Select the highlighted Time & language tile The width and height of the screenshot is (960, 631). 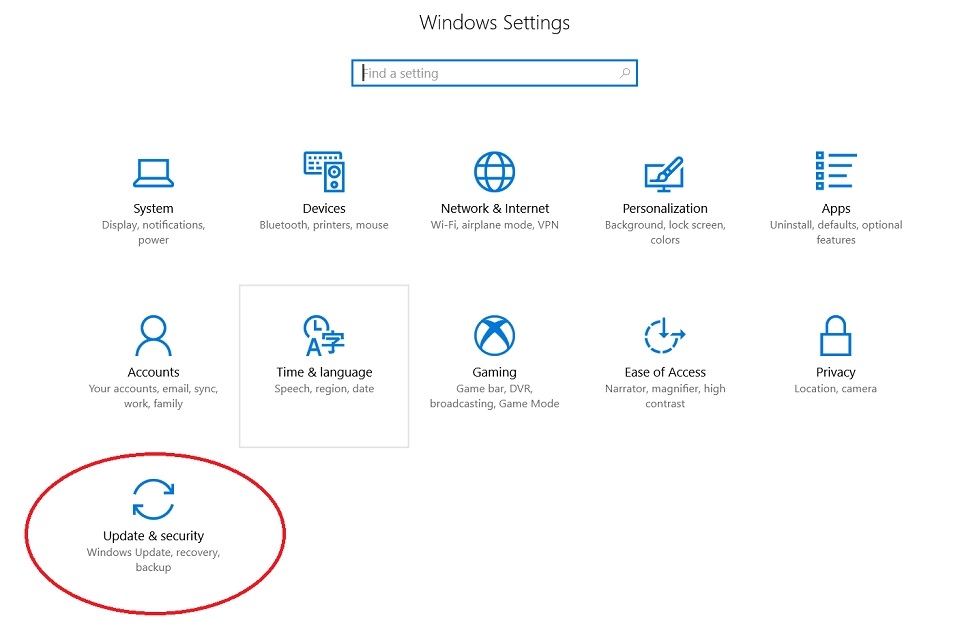click(324, 366)
